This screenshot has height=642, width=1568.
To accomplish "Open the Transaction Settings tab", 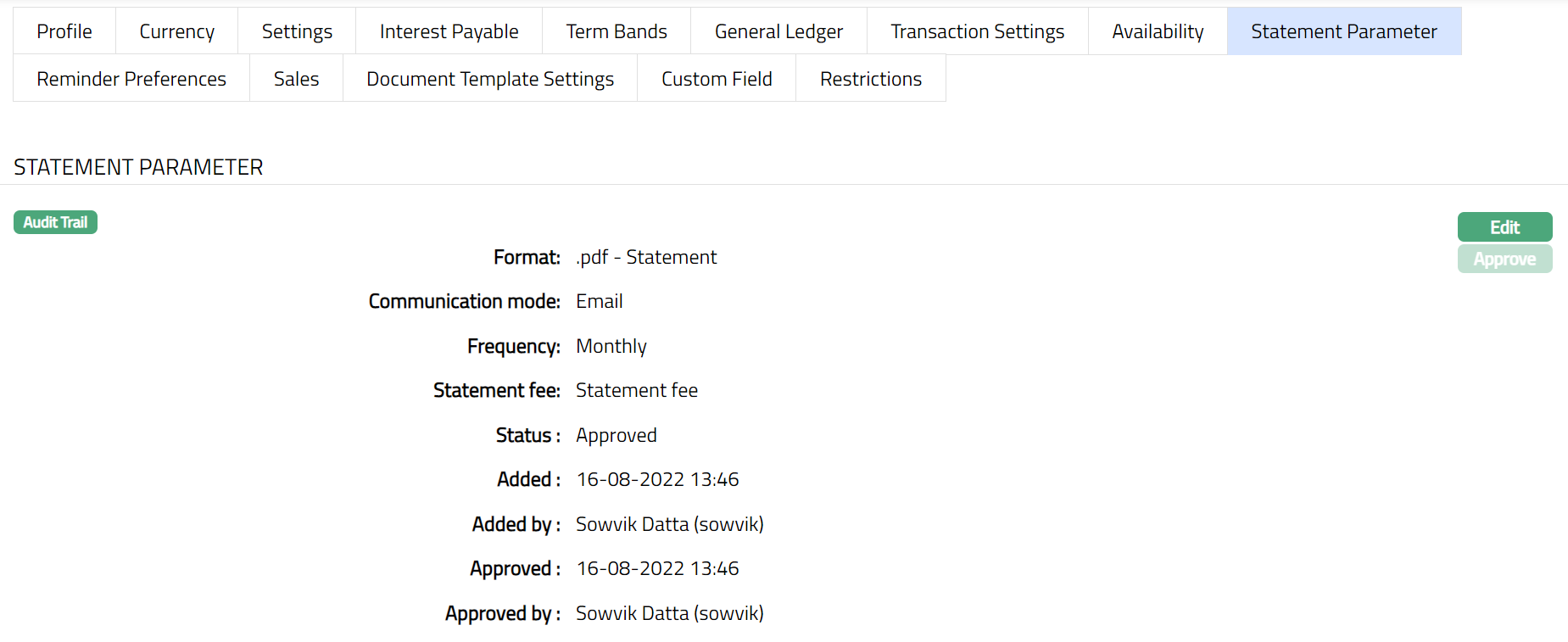I will 977,31.
